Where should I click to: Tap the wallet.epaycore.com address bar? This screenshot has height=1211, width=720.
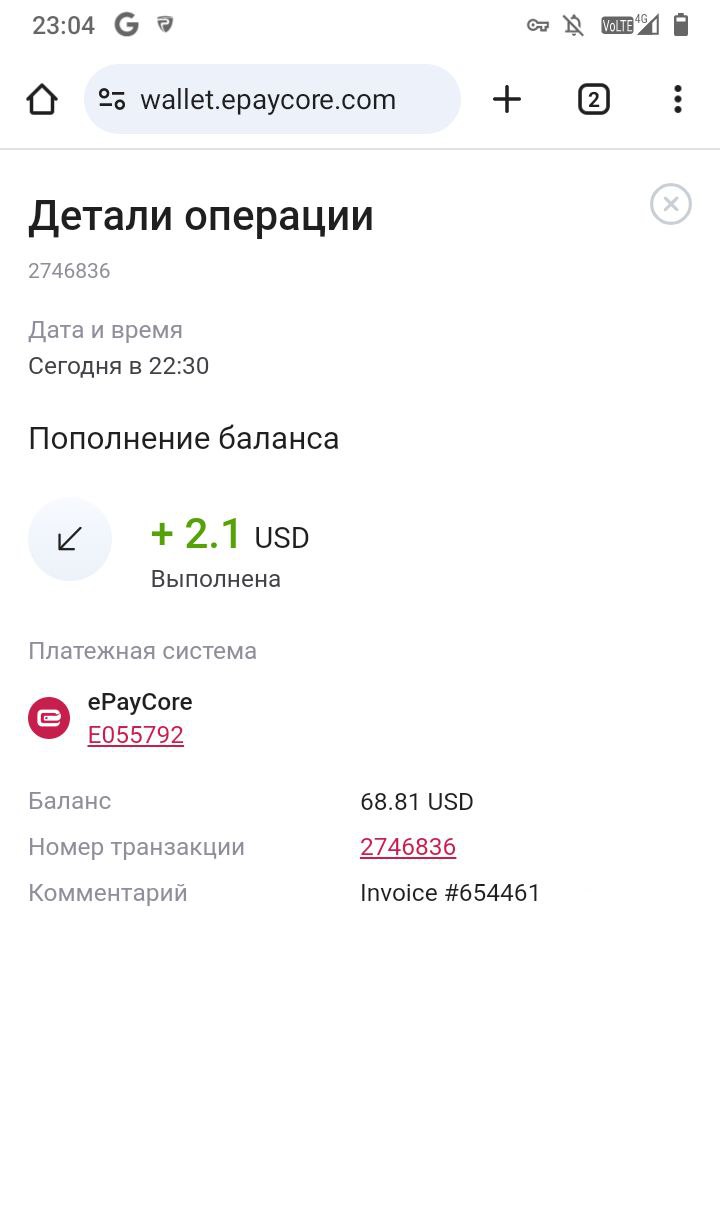pos(272,99)
